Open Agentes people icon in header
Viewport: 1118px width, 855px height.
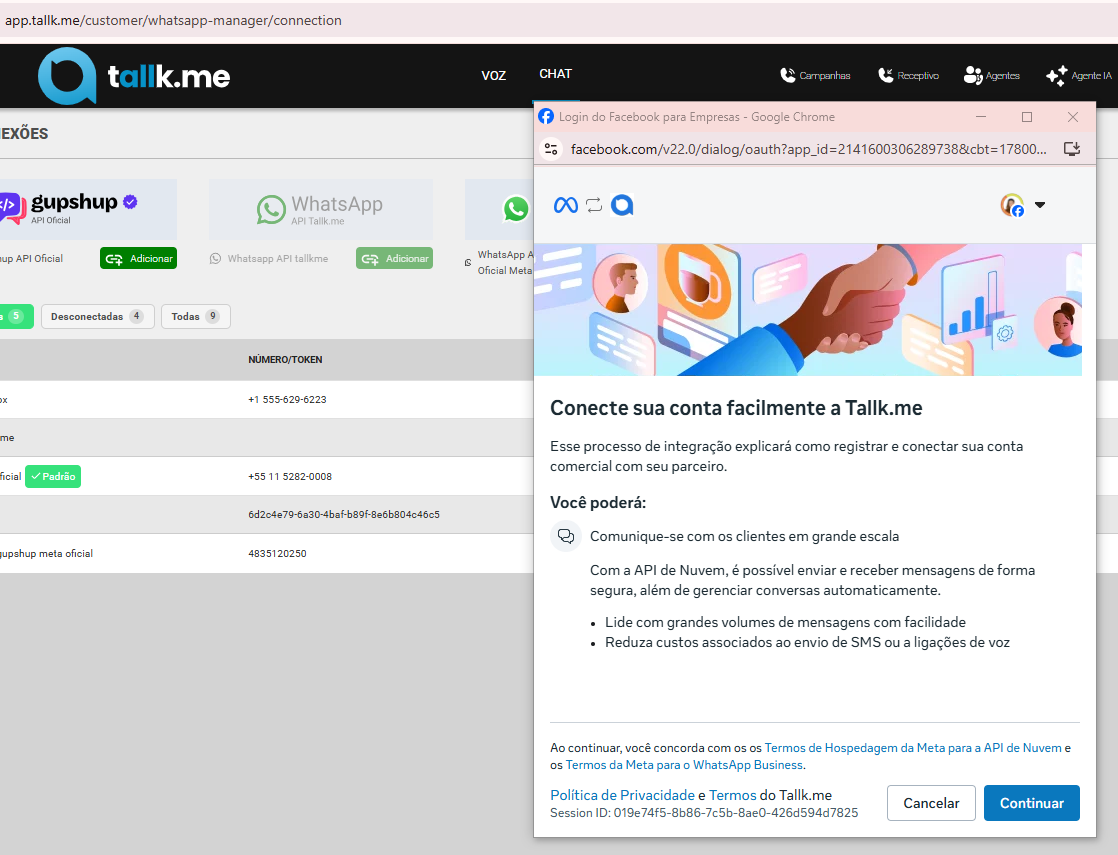973,76
